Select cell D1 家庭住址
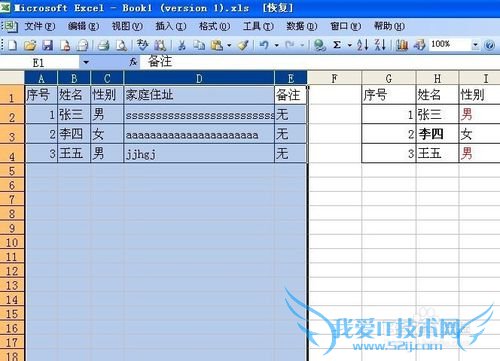Viewport: 500px width, 361px height. click(x=199, y=95)
